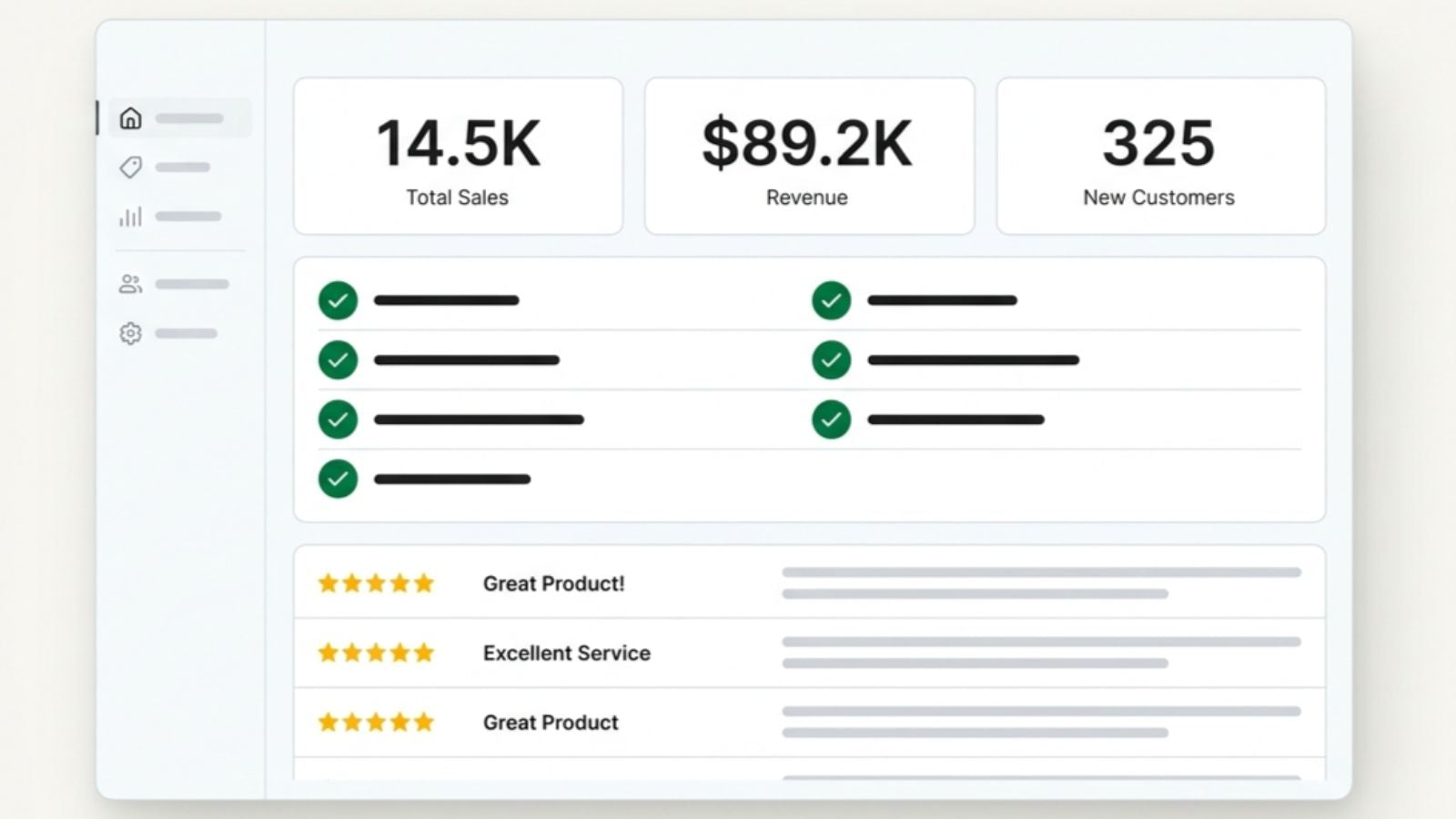Open the Great Product! review title
This screenshot has width=1456, height=819.
(x=554, y=583)
